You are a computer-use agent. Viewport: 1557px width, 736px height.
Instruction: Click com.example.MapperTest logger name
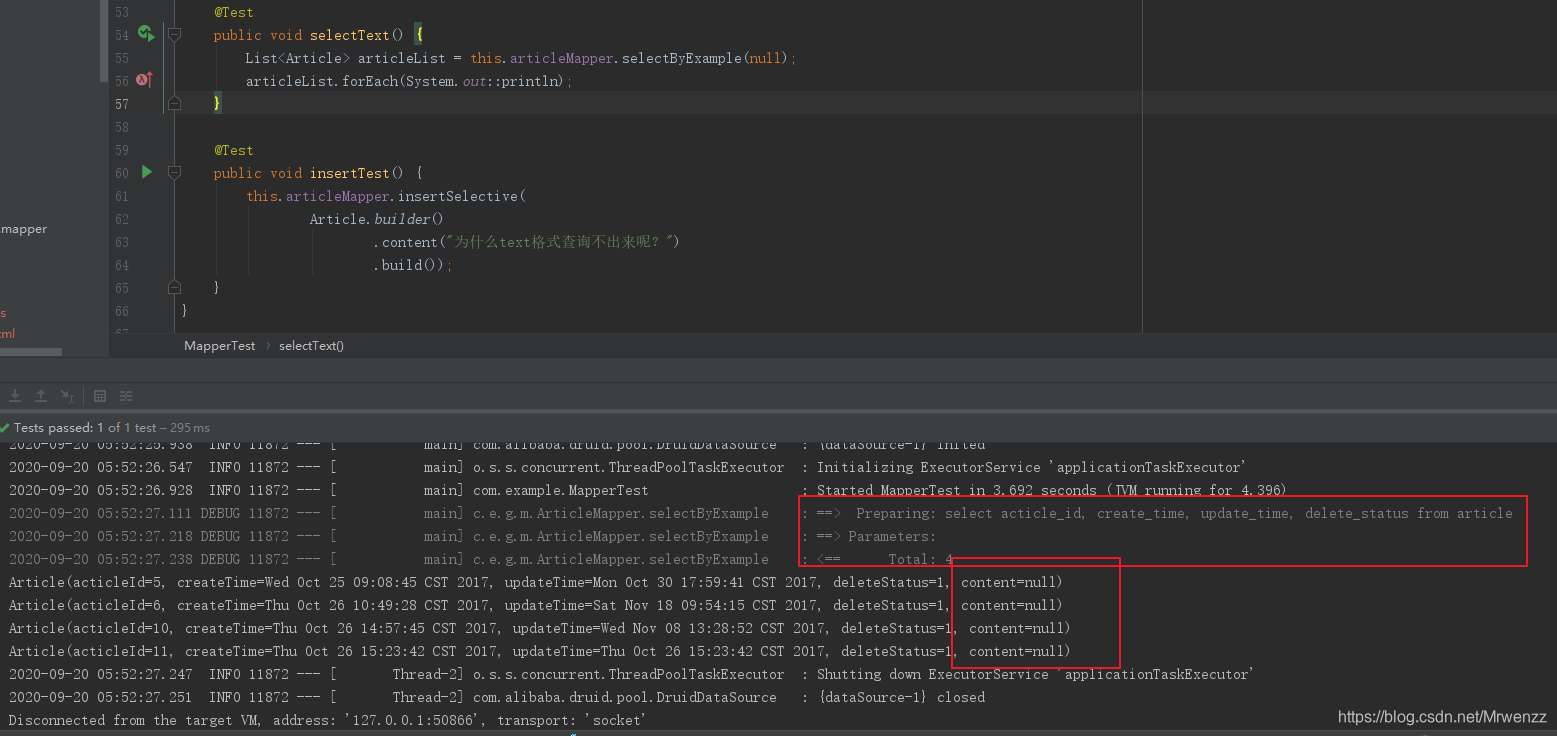560,490
